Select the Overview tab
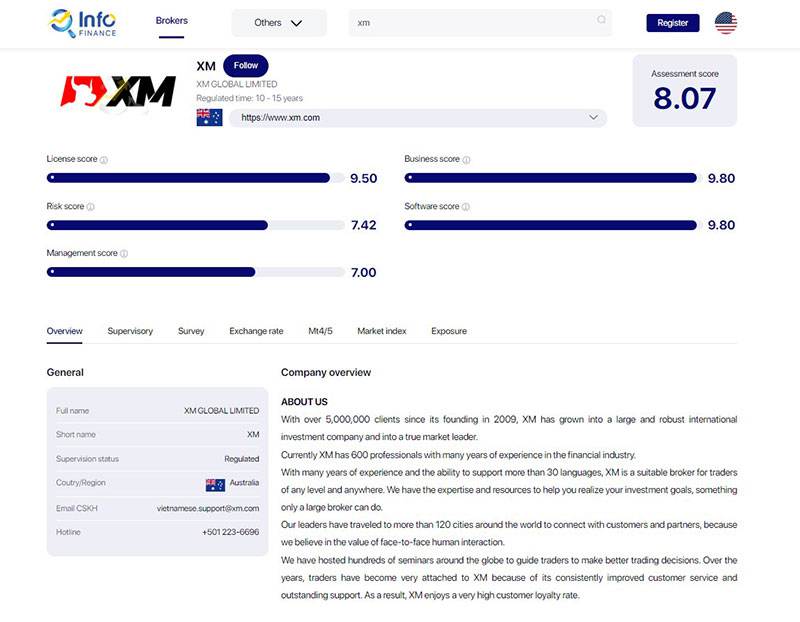Screen dimensions: 800x622 (x=64, y=331)
